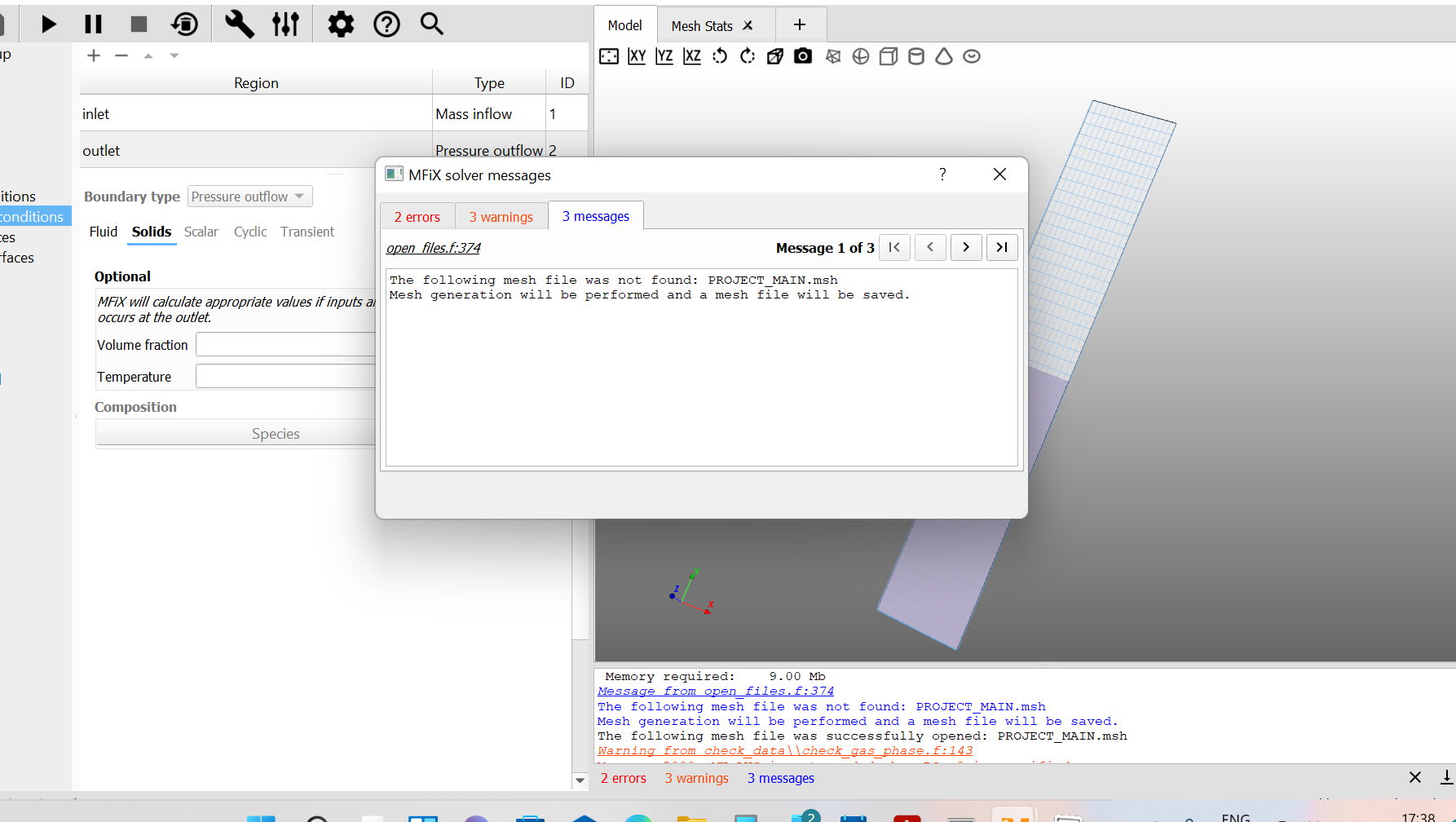Add a new boundary condition with plus
The height and width of the screenshot is (822, 1456).
(x=94, y=55)
